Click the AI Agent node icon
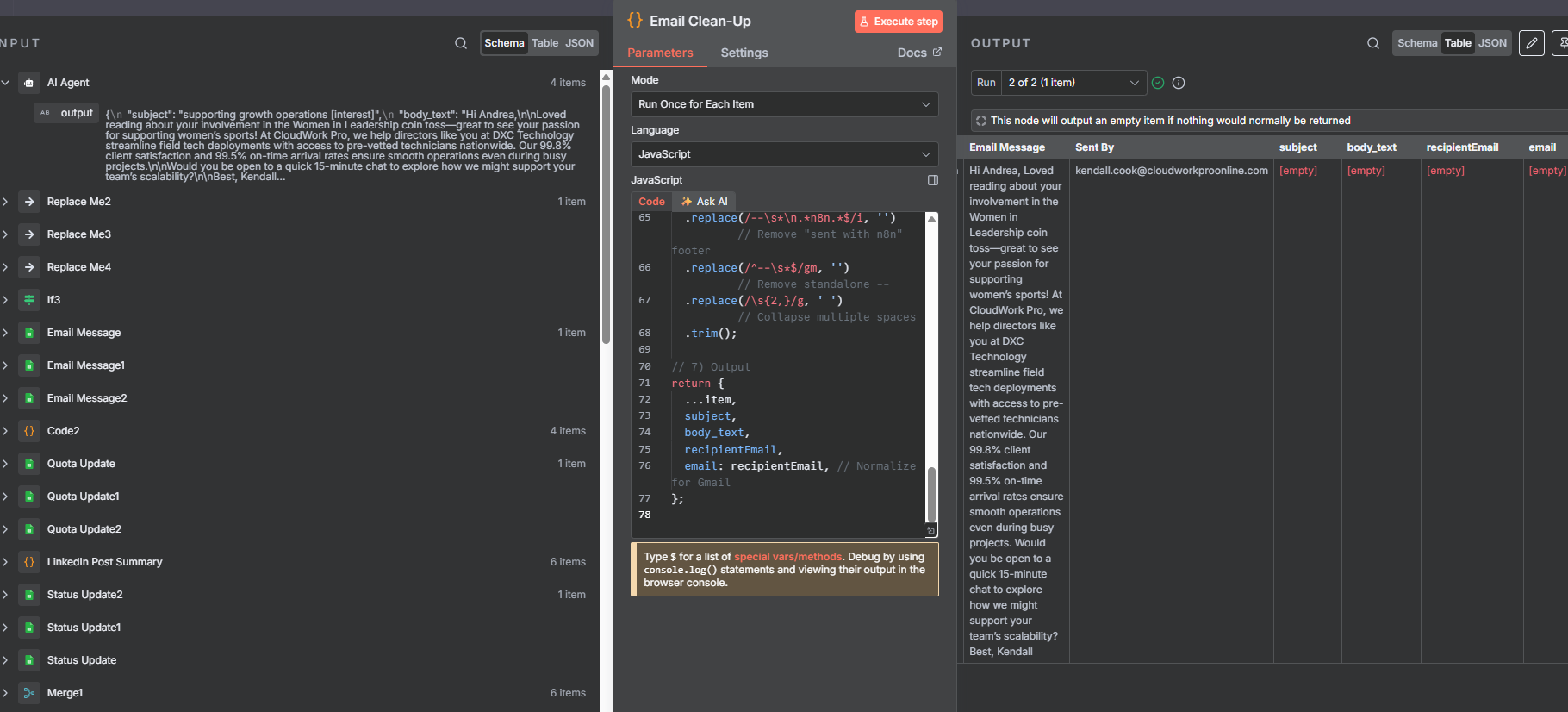The image size is (1568, 712). tap(29, 83)
